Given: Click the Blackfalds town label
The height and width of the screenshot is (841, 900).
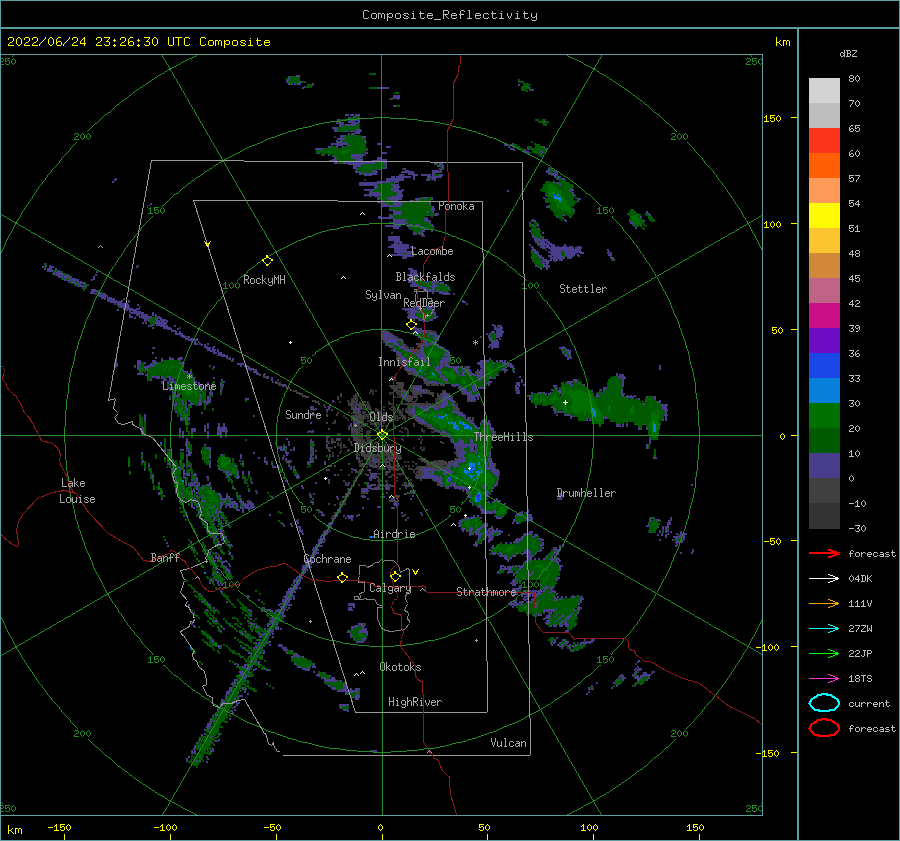Looking at the screenshot, I should [x=425, y=277].
